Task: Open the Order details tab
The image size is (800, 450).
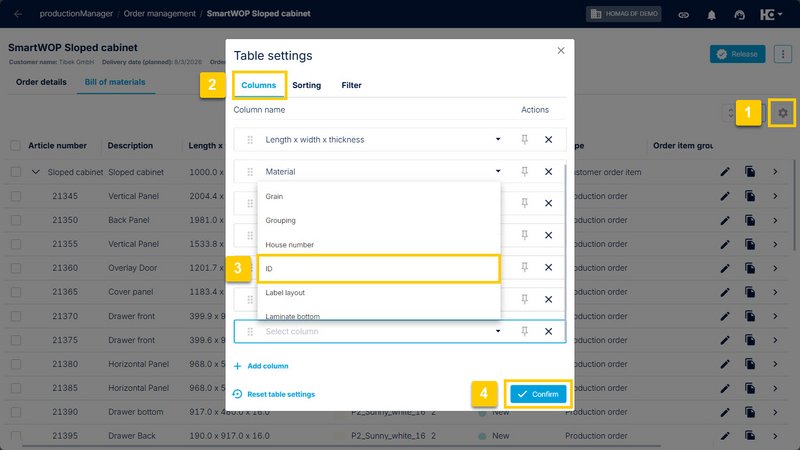Action: (x=41, y=82)
